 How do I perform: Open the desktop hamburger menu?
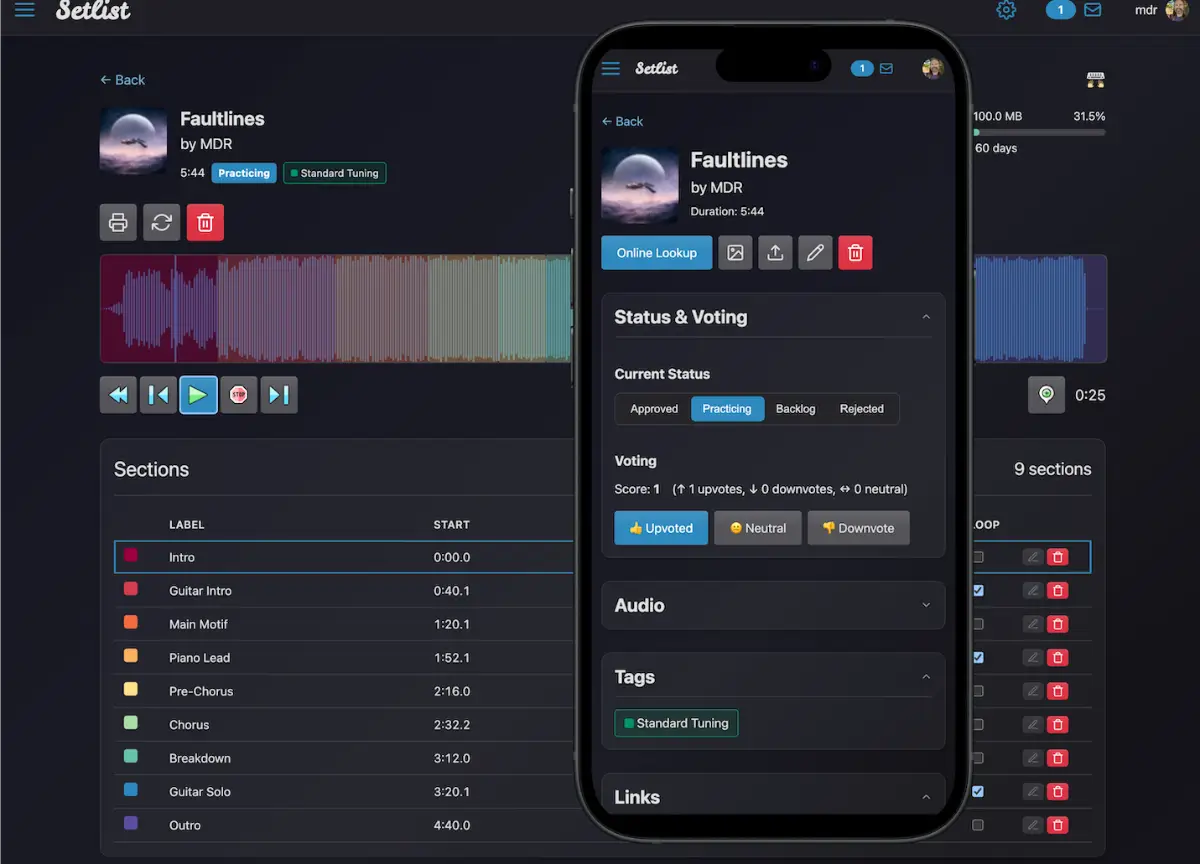pyautogui.click(x=25, y=10)
